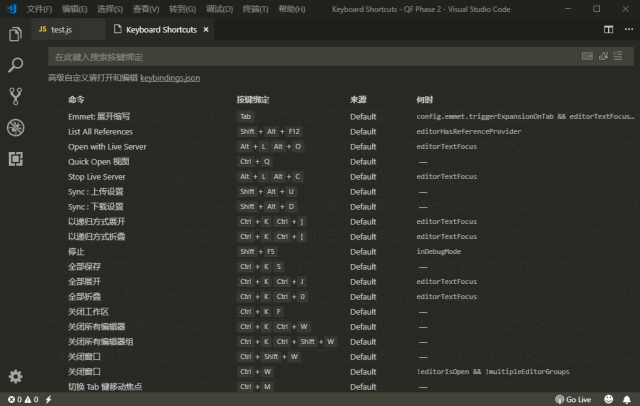The image size is (640, 406).
Task: Click the 按键绑定 column header
Action: point(253,100)
